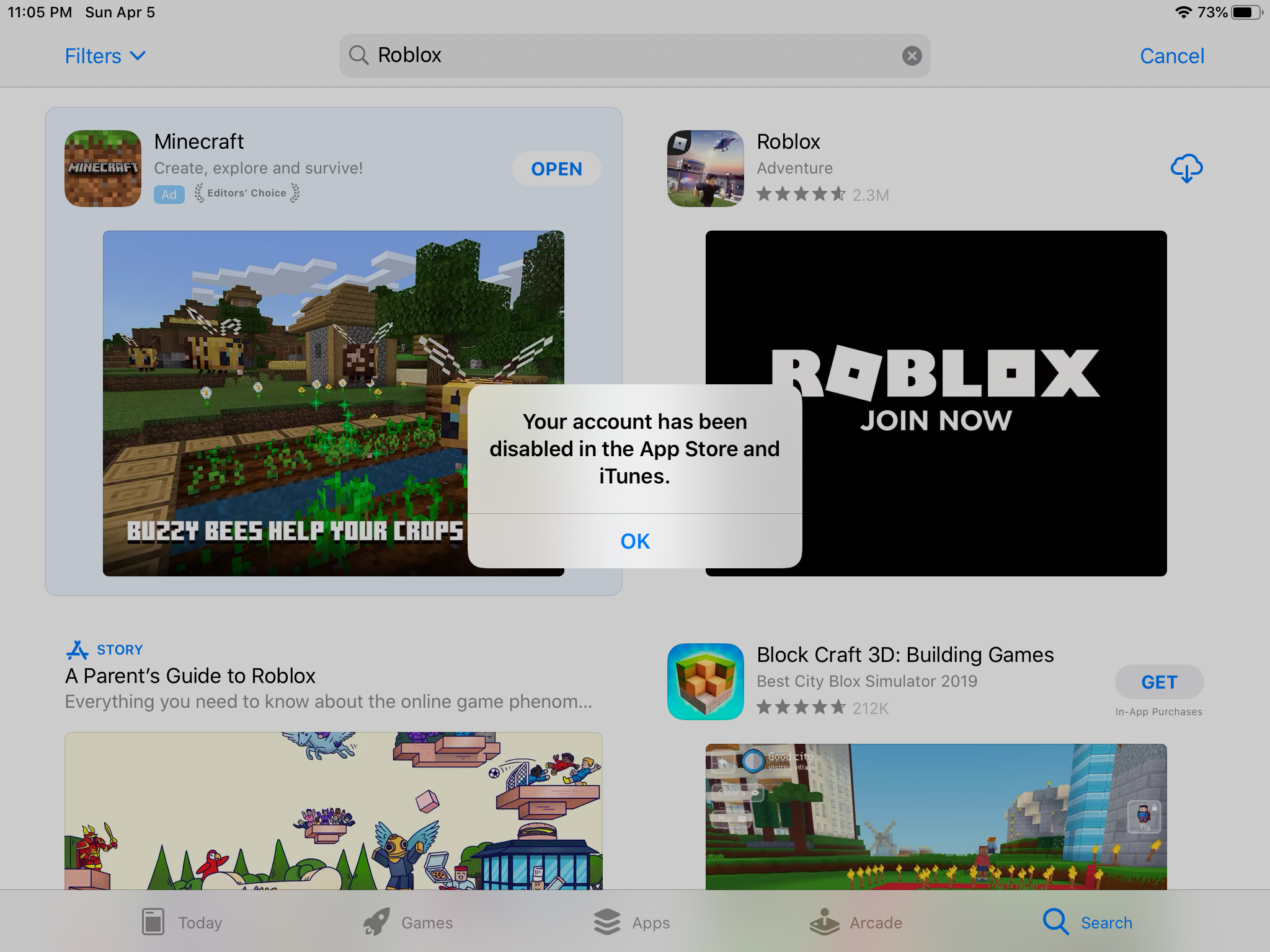The image size is (1270, 952).
Task: Tap the Roblox app icon
Action: click(705, 169)
